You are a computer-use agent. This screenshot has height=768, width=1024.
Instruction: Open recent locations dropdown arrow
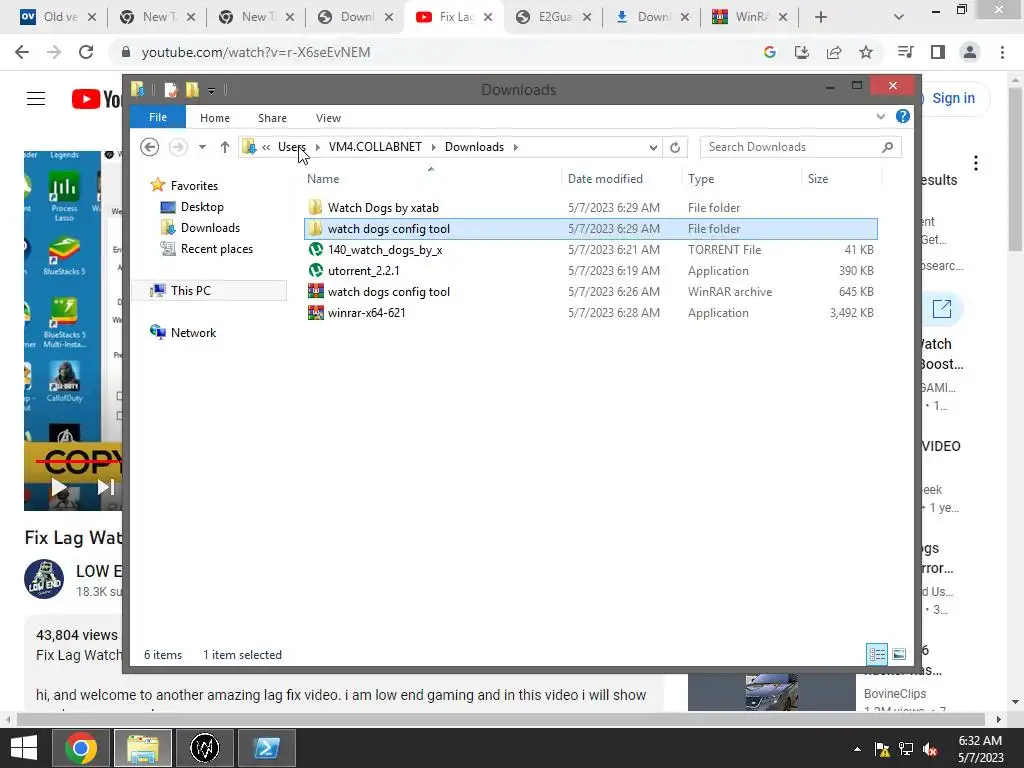point(202,147)
